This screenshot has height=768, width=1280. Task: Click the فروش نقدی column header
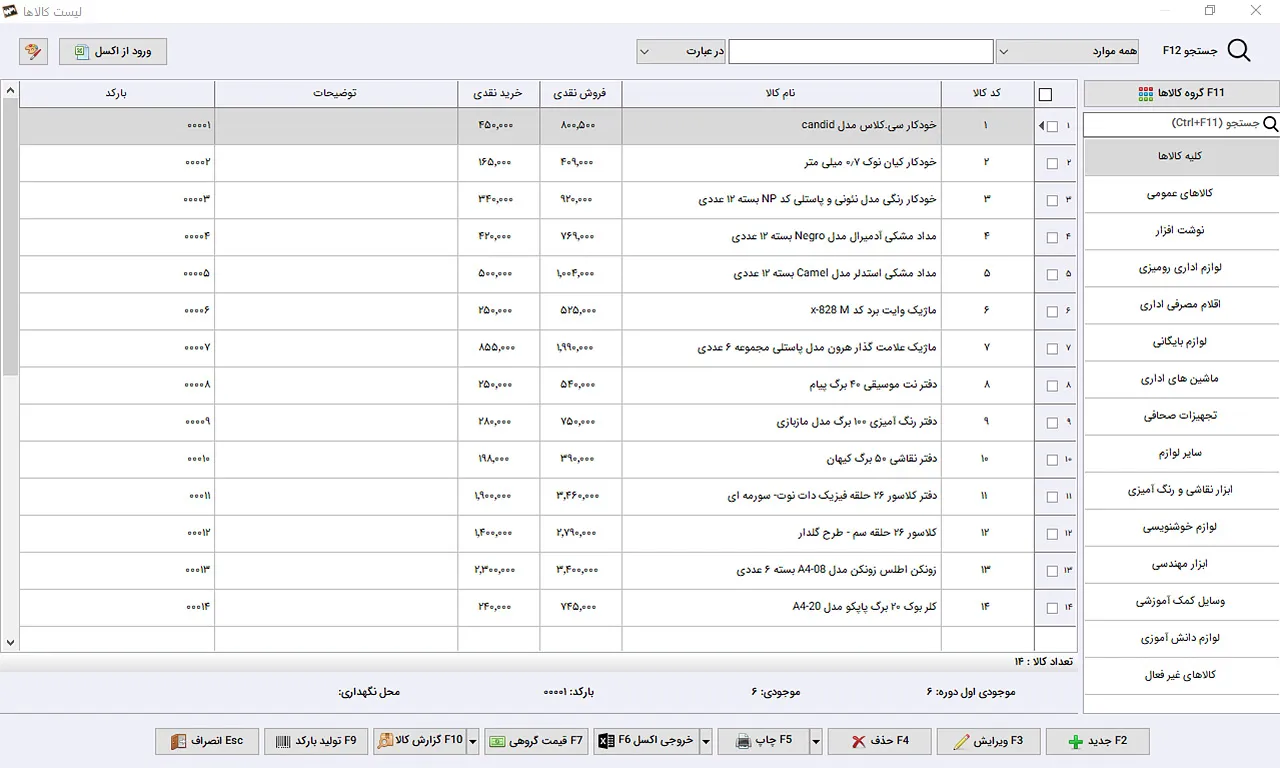click(580, 94)
